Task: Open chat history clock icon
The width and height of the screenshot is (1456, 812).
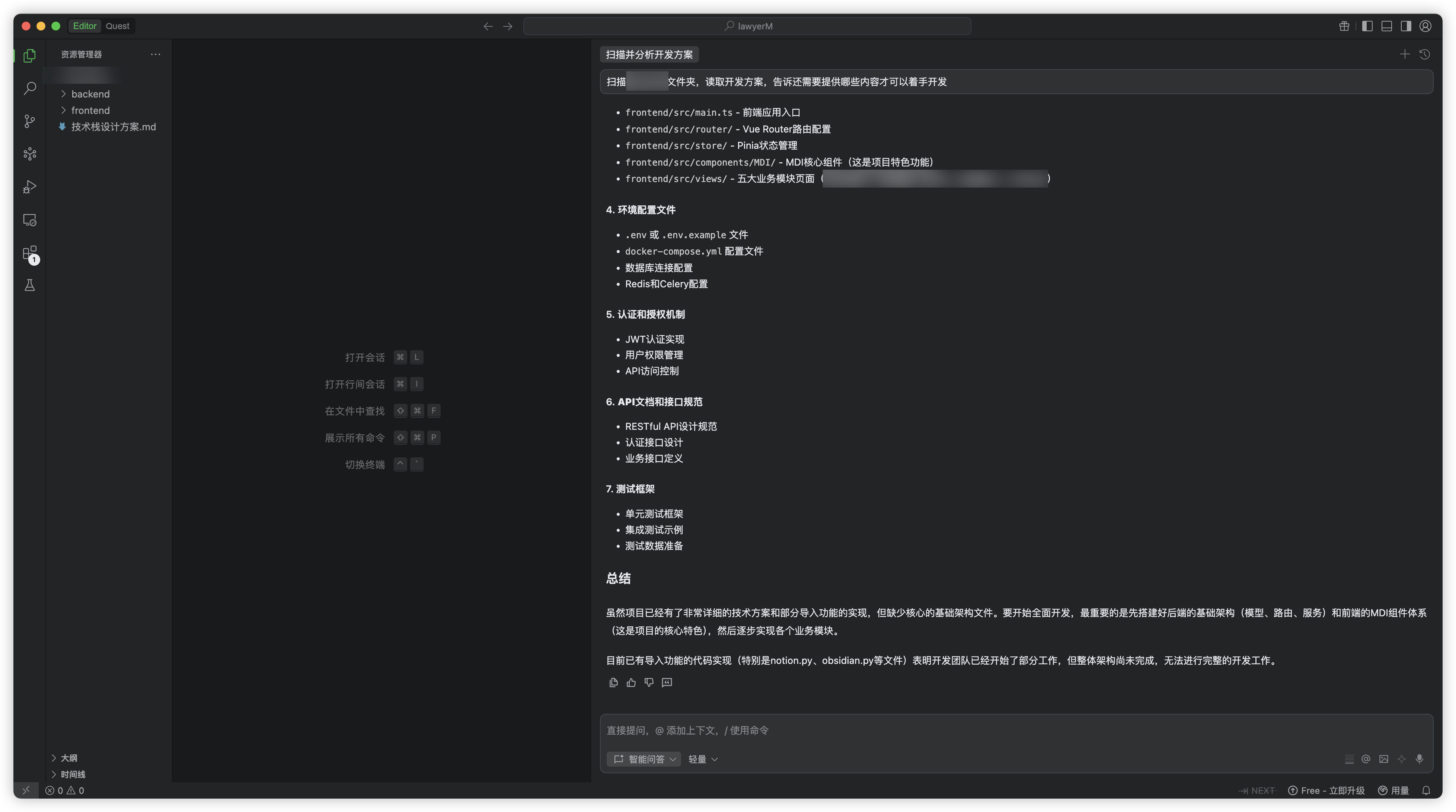Action: 1424,54
